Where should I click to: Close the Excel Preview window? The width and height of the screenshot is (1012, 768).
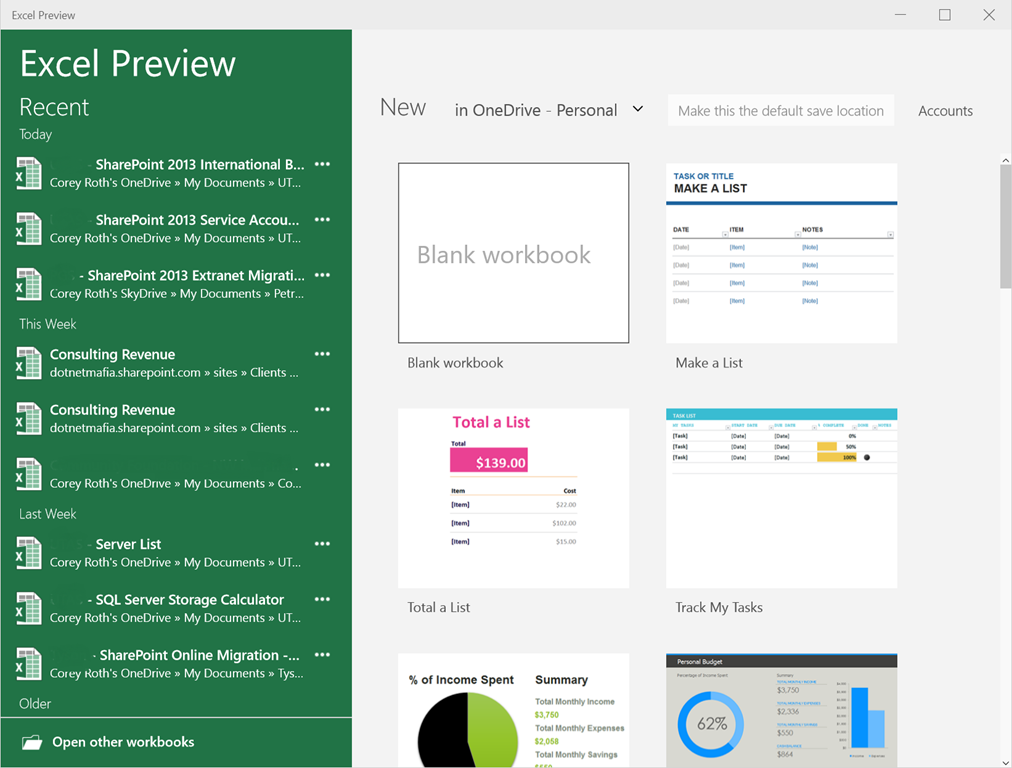point(989,15)
